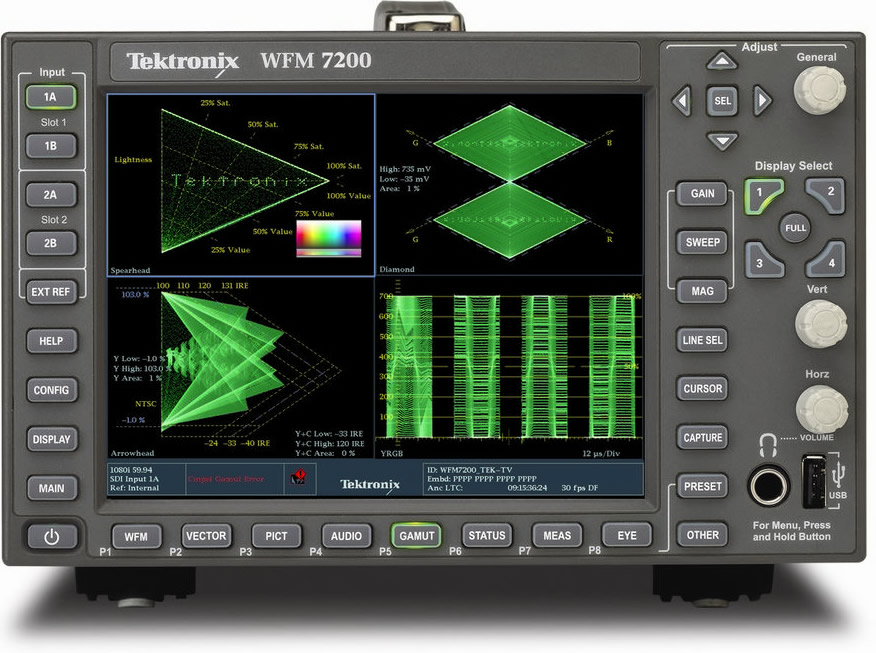This screenshot has width=876, height=653.
Task: Click the Tektronix logo in status bar
Action: (370, 485)
